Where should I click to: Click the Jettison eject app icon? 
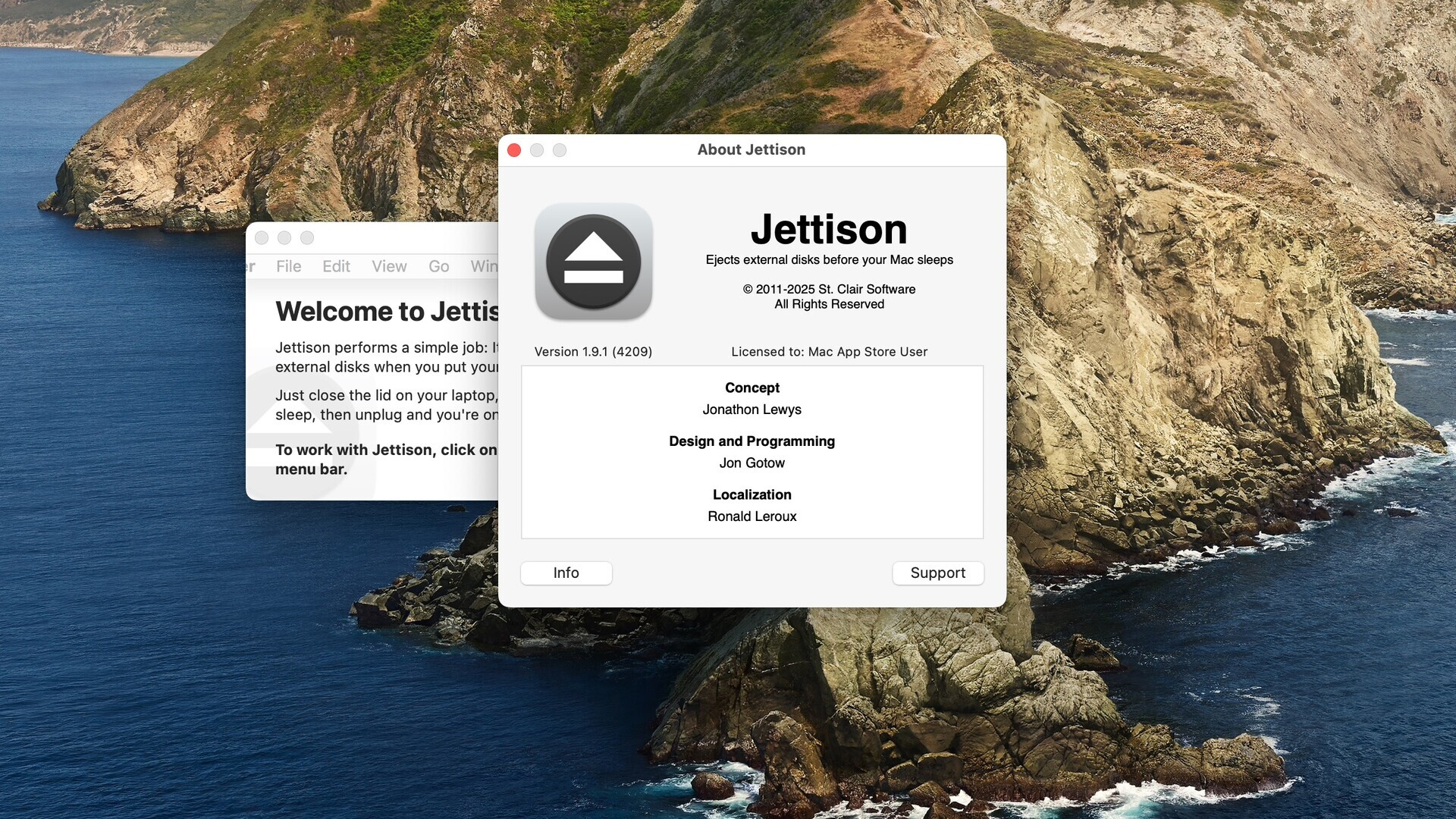click(594, 262)
